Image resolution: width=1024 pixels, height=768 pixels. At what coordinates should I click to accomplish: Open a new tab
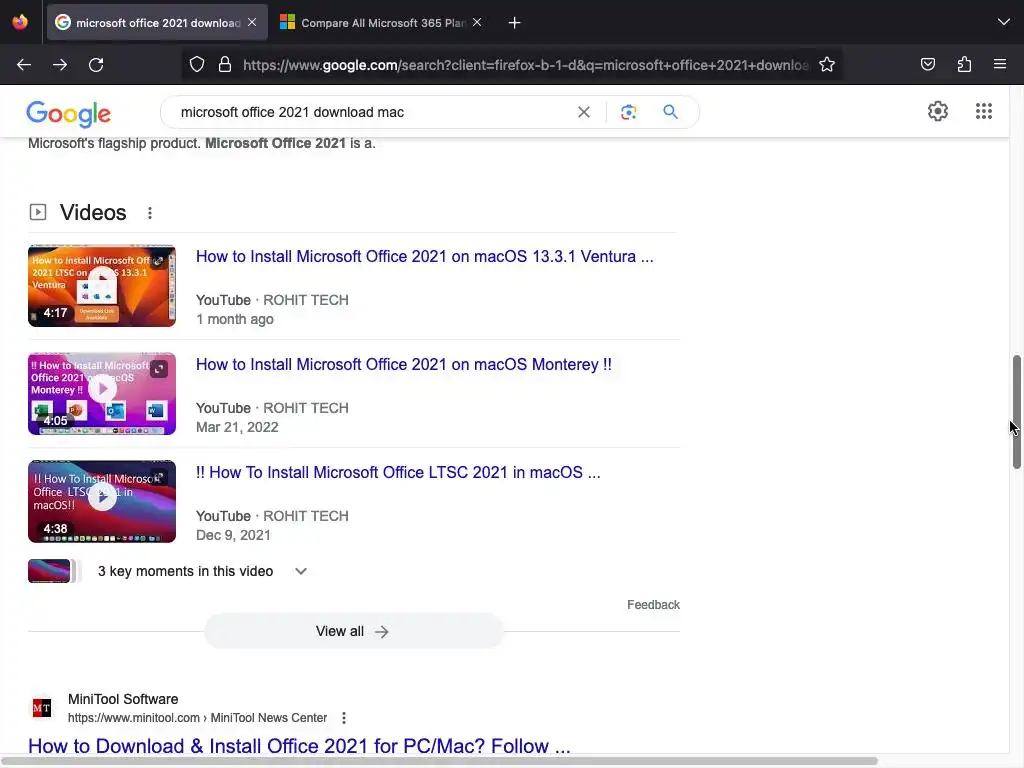coord(515,23)
